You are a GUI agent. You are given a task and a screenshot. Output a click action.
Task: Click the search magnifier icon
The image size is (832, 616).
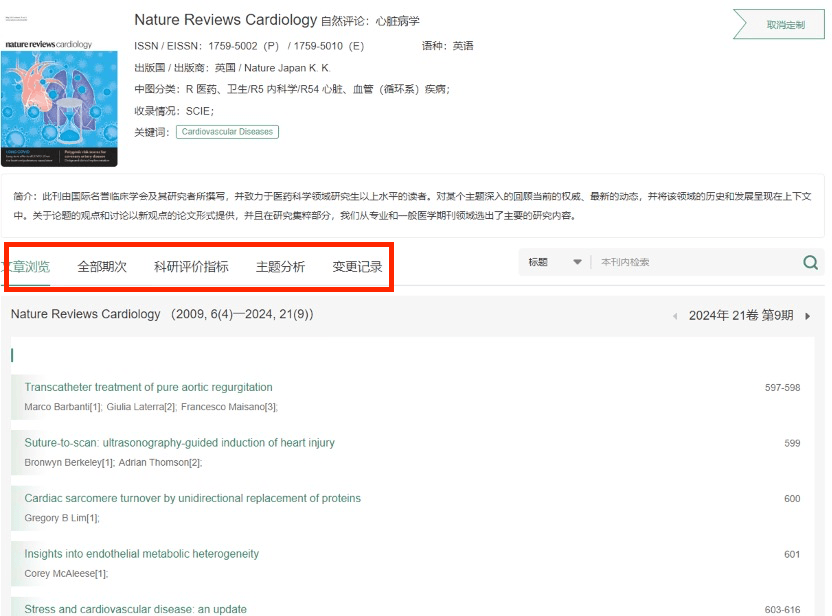(810, 262)
